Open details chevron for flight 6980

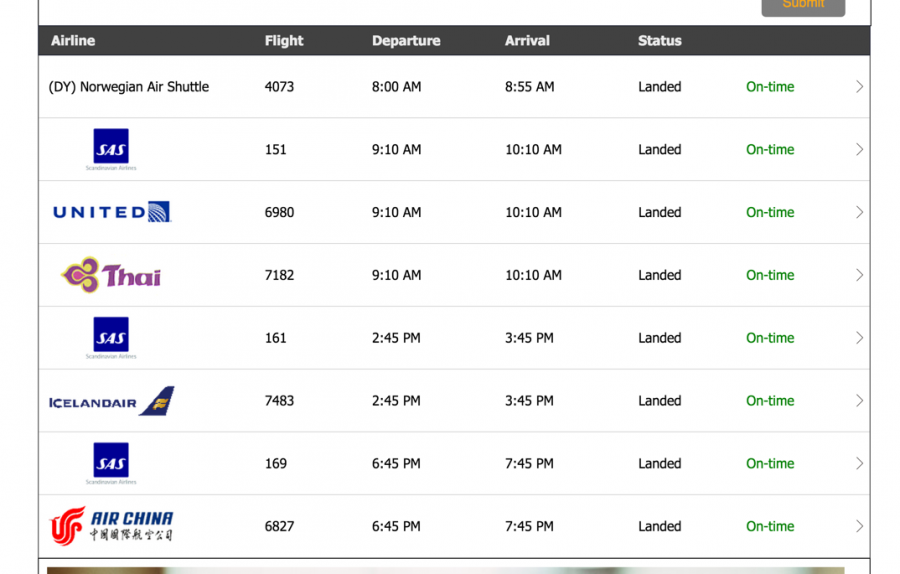[x=859, y=212]
